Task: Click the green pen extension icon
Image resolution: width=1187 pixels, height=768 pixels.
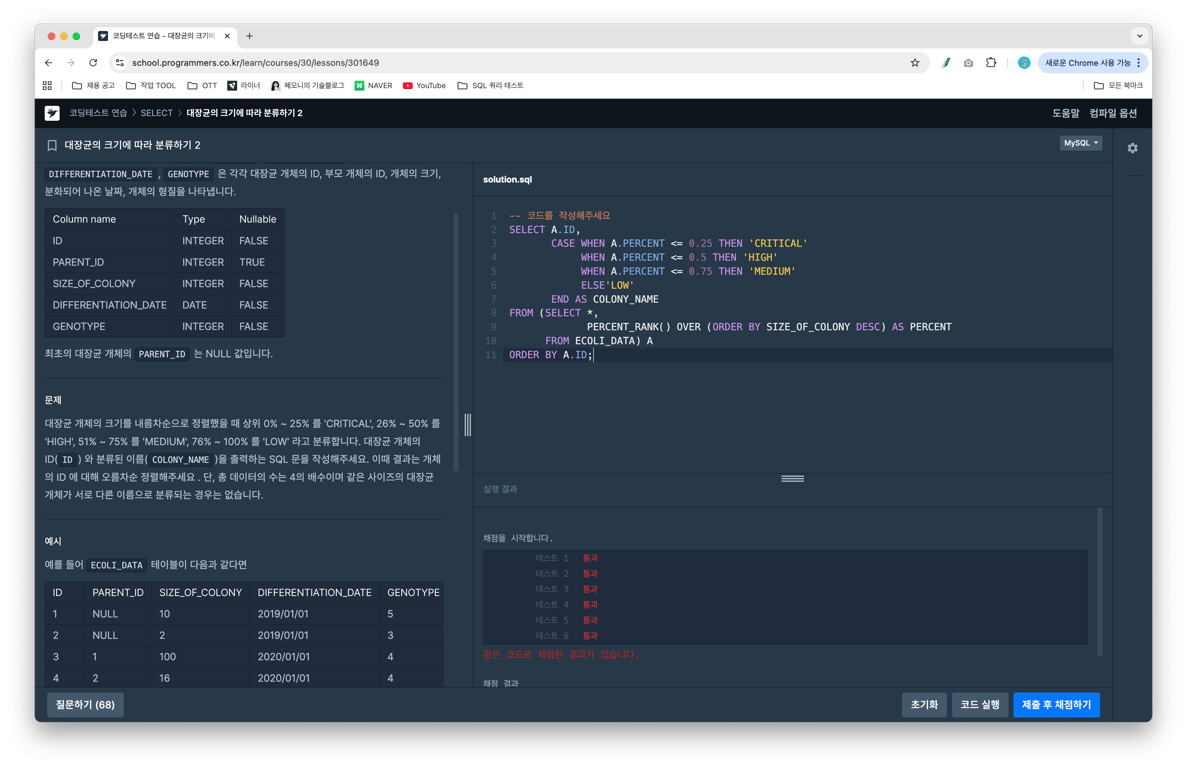Action: (946, 63)
